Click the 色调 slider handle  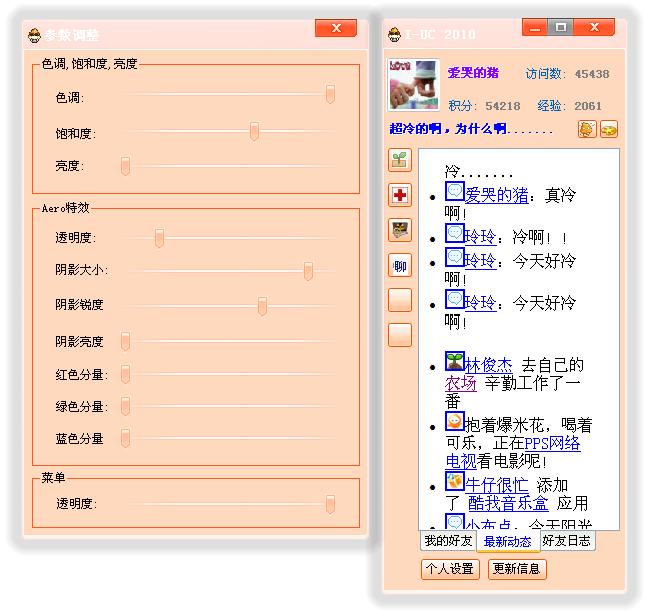pyautogui.click(x=330, y=94)
